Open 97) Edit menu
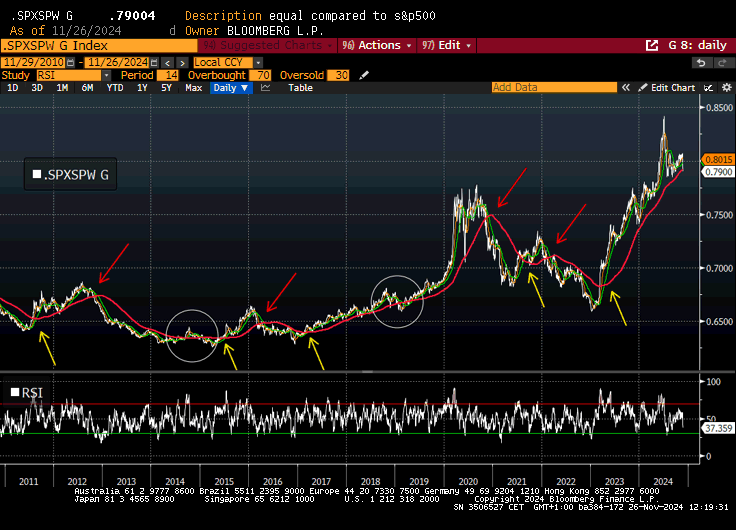This screenshot has width=736, height=530. point(446,46)
